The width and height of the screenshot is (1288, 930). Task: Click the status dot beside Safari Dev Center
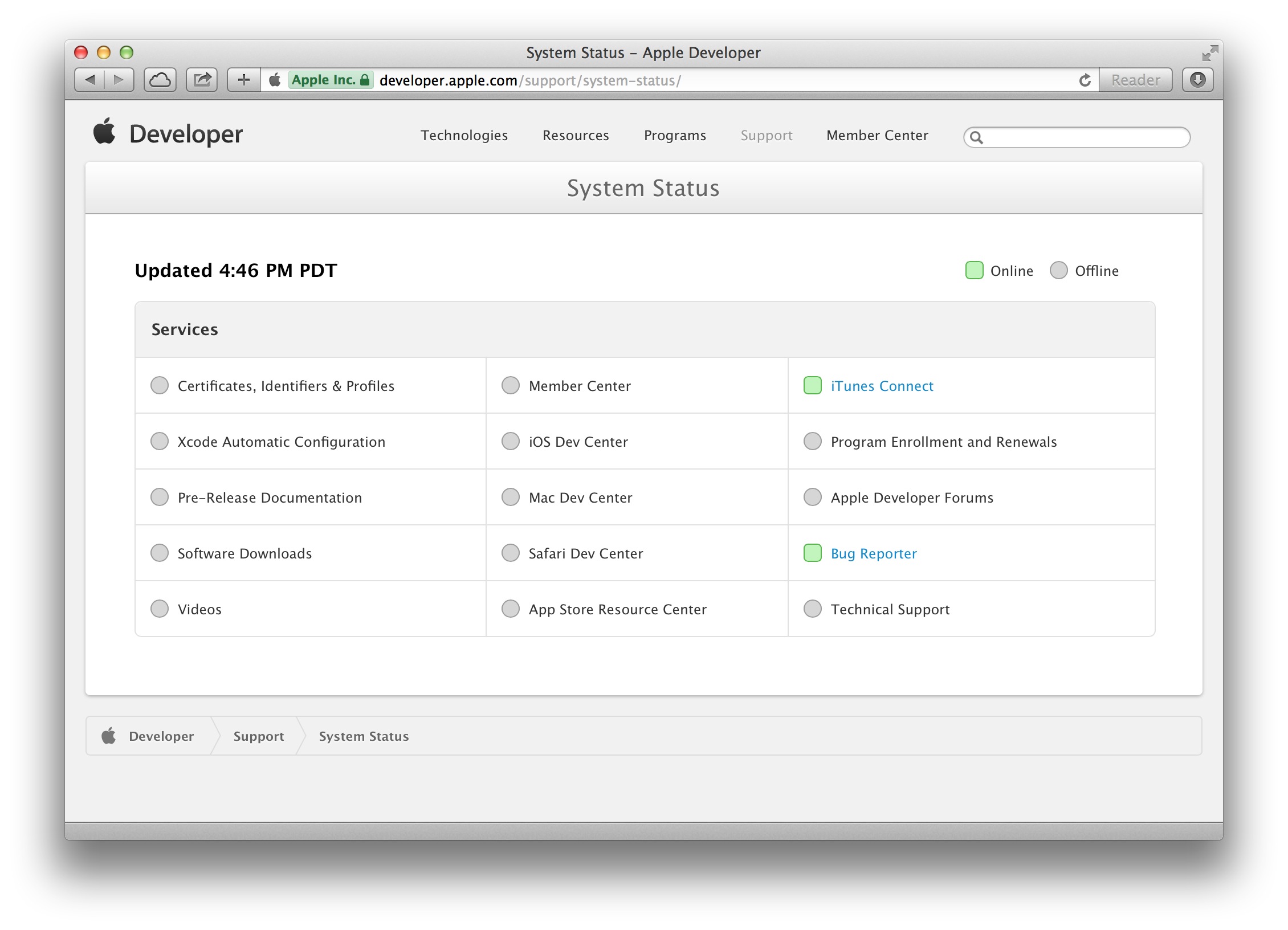tap(511, 553)
